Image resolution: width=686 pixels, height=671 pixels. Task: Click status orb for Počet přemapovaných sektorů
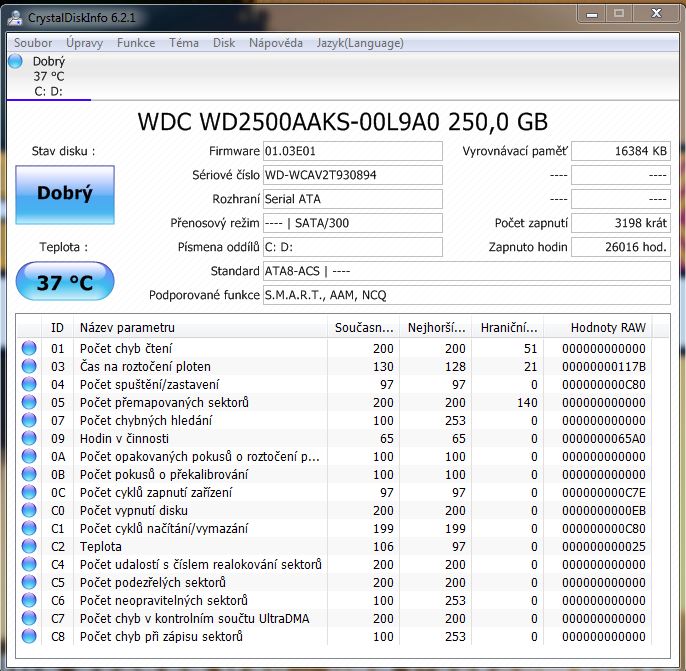[28, 402]
